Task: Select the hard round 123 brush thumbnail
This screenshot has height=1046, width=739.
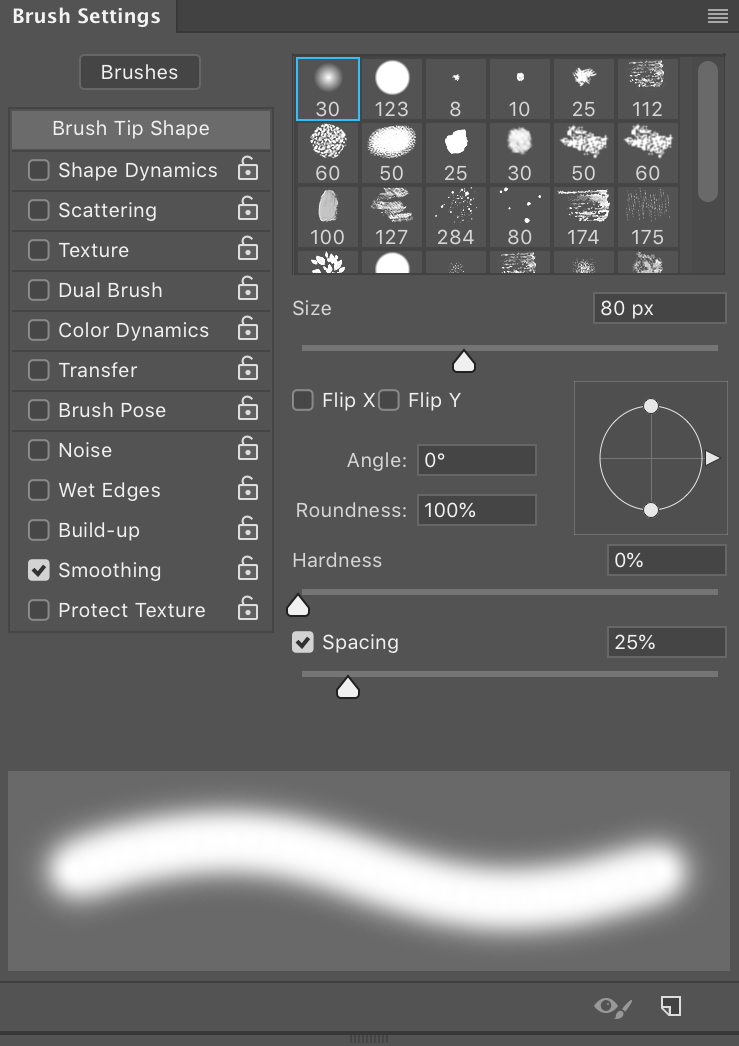Action: coord(392,89)
